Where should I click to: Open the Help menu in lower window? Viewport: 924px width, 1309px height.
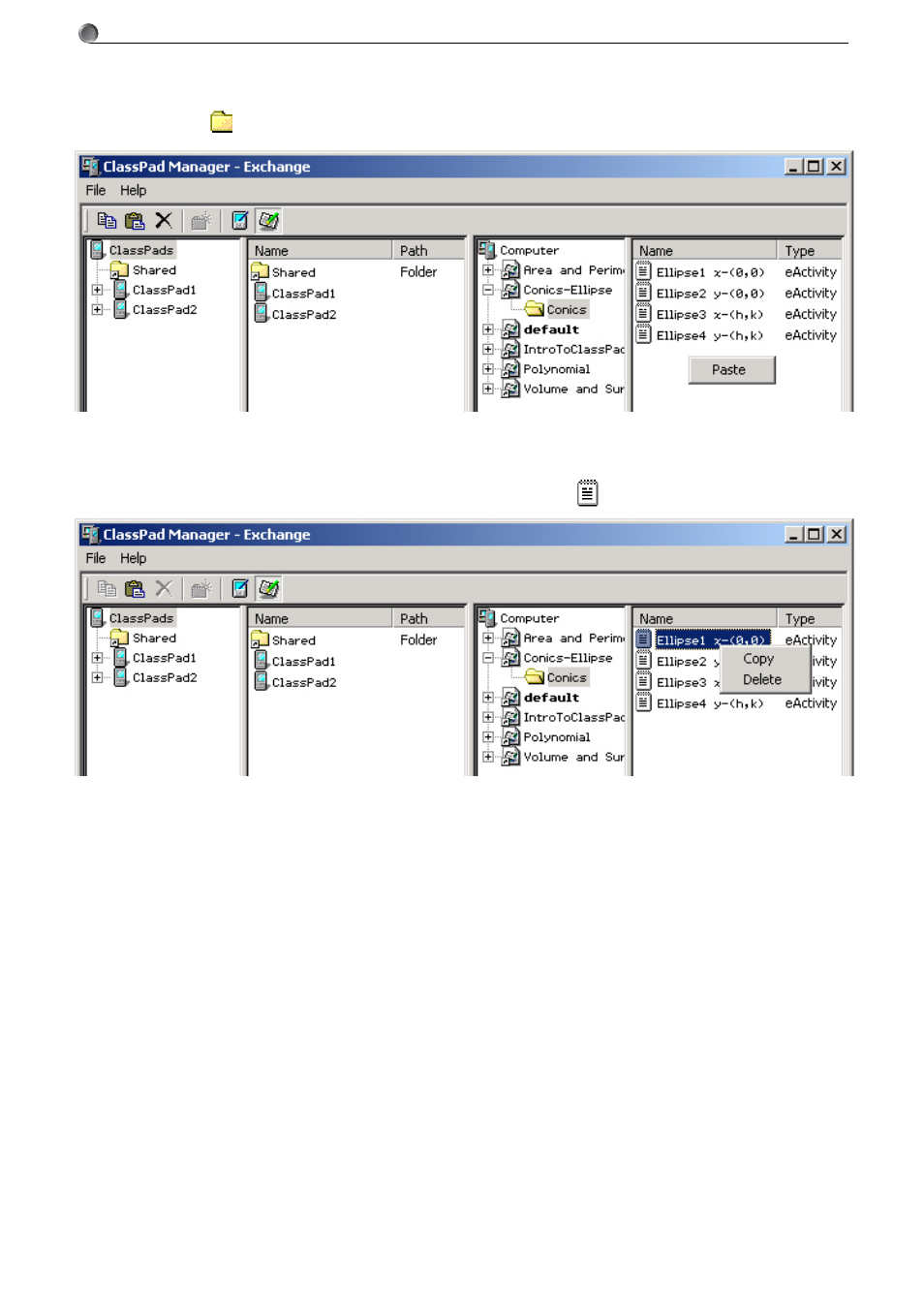coord(134,559)
